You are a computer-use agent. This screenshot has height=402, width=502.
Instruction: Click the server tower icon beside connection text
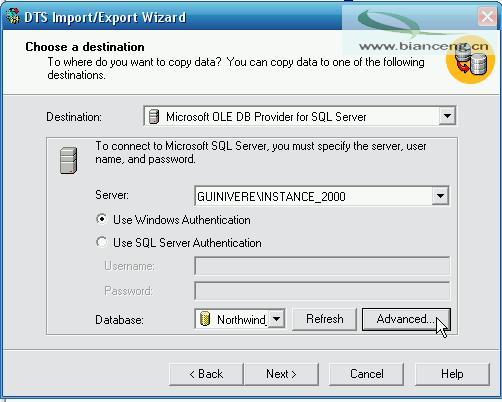69,161
